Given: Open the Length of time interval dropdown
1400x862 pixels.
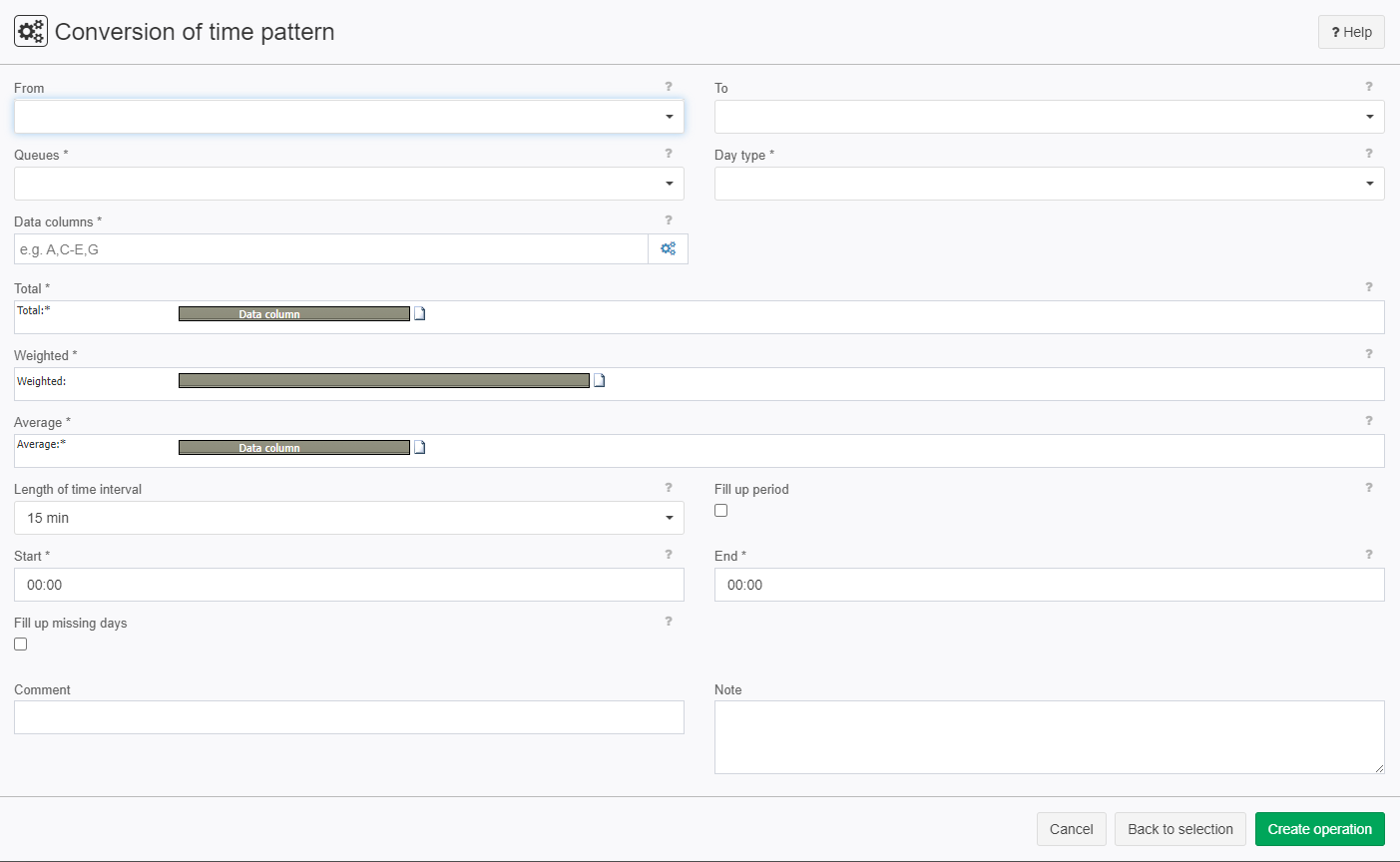Looking at the screenshot, I should coord(349,518).
